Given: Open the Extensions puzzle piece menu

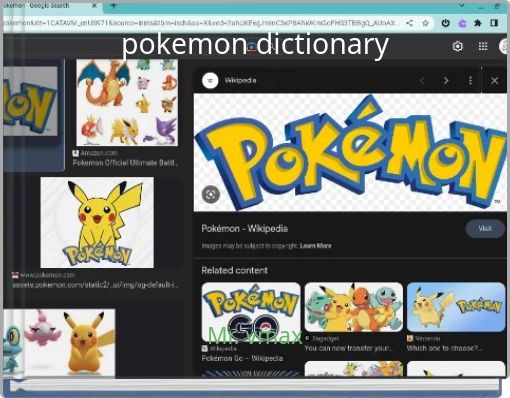Looking at the screenshot, I should [478, 23].
